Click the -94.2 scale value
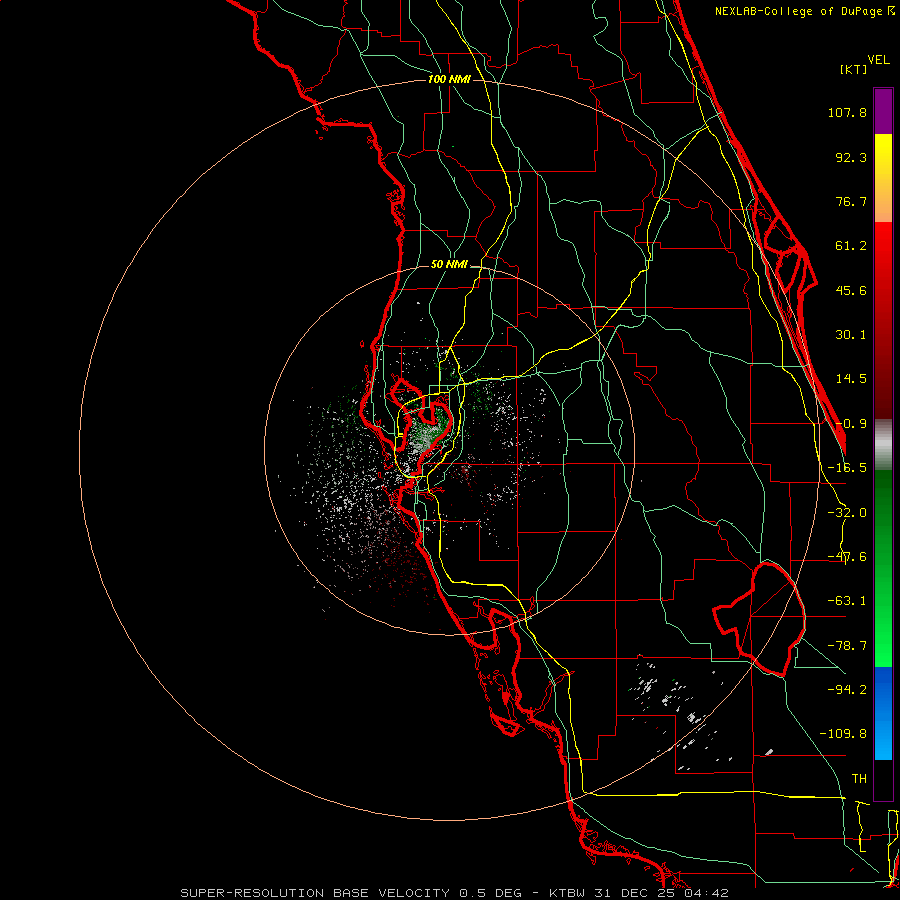The image size is (900, 900). click(847, 689)
